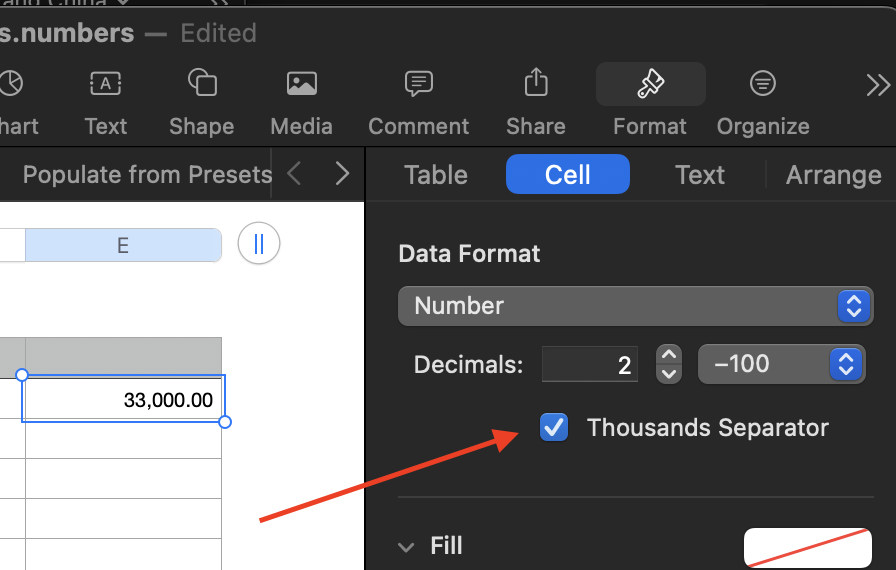Switch to the Text tab
The image size is (896, 570).
coord(700,175)
